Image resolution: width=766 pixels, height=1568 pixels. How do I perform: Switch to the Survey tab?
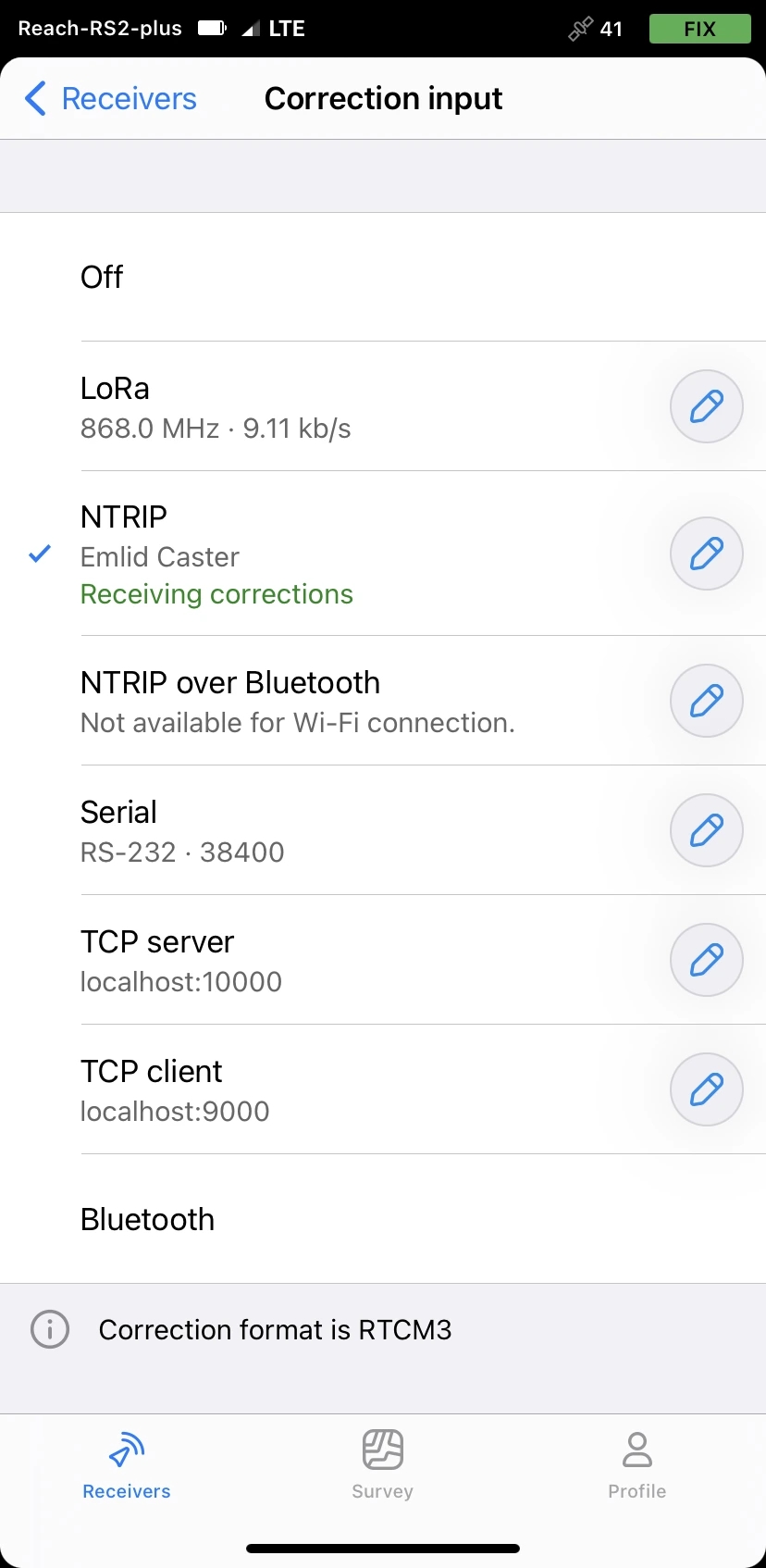click(x=382, y=1462)
